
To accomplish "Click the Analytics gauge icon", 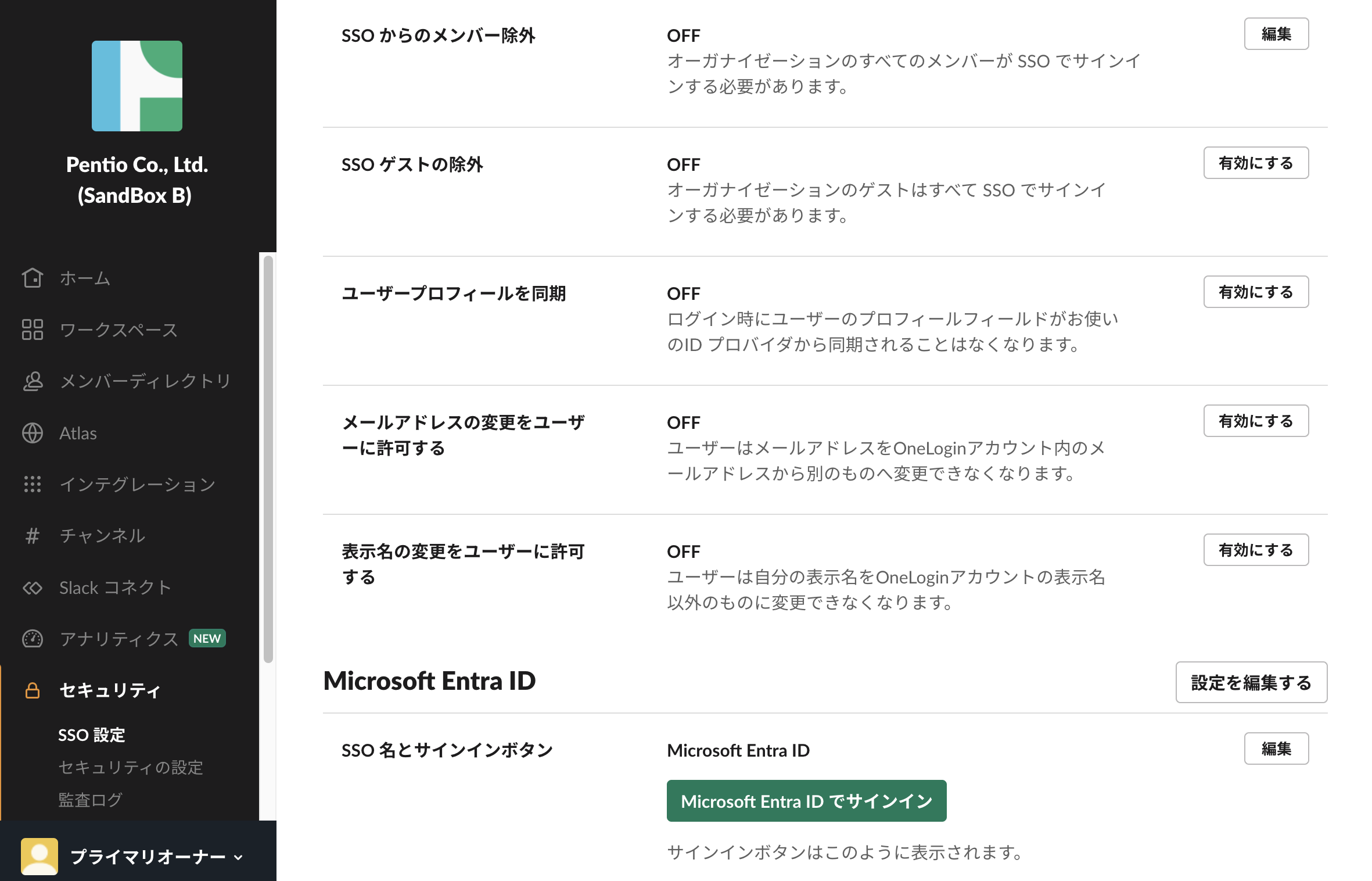I will tap(33, 639).
